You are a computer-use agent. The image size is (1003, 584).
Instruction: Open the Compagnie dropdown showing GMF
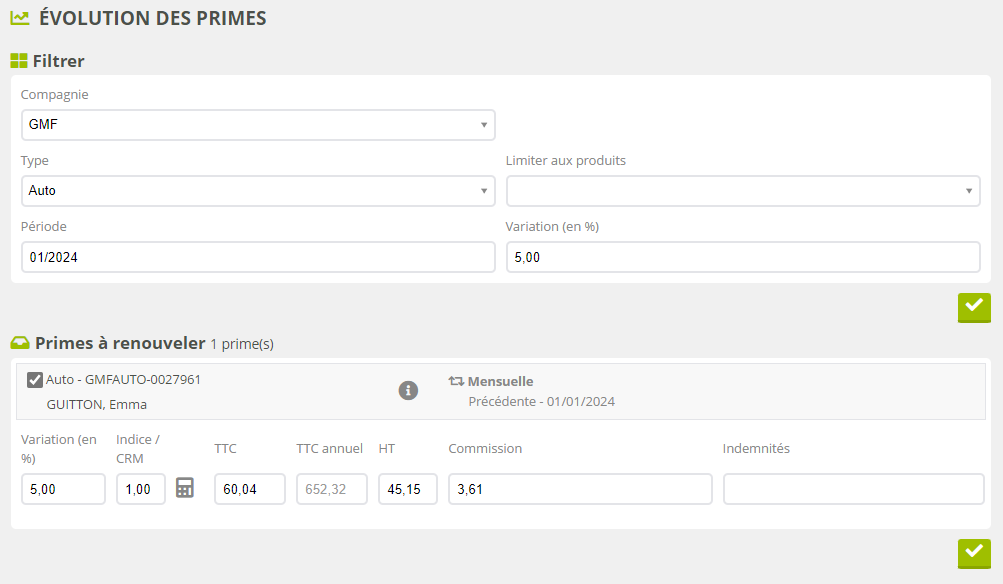tap(258, 125)
